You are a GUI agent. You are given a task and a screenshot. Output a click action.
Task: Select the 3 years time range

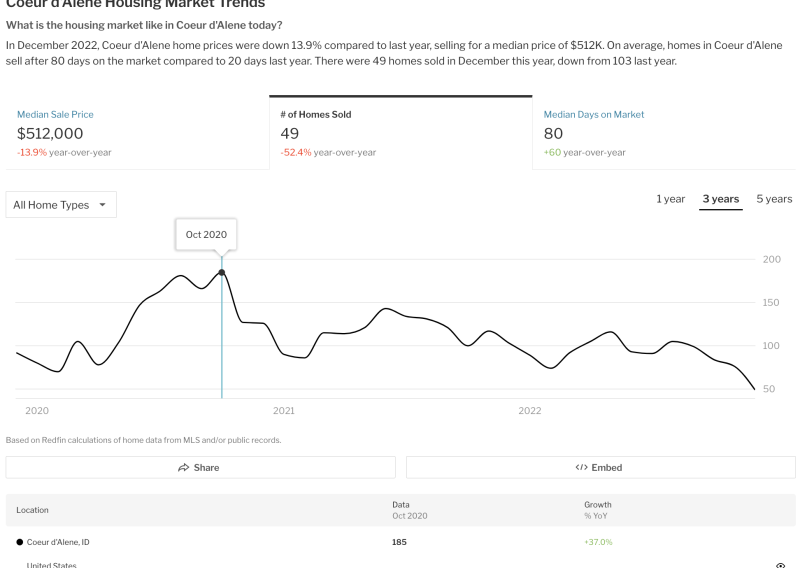[x=720, y=199]
